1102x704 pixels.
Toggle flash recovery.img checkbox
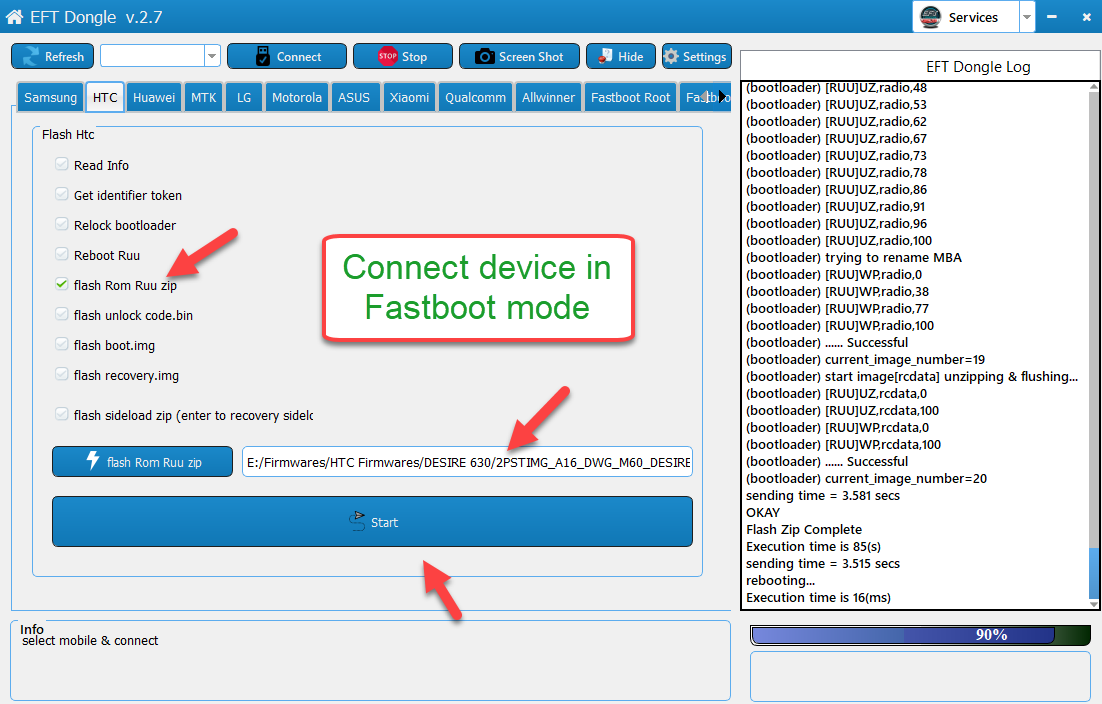pos(62,374)
